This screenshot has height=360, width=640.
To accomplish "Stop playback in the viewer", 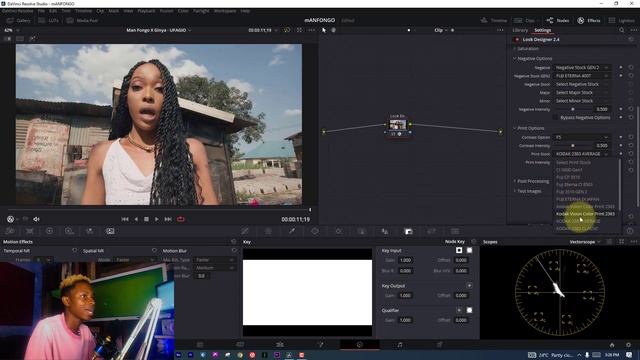I will click(147, 219).
